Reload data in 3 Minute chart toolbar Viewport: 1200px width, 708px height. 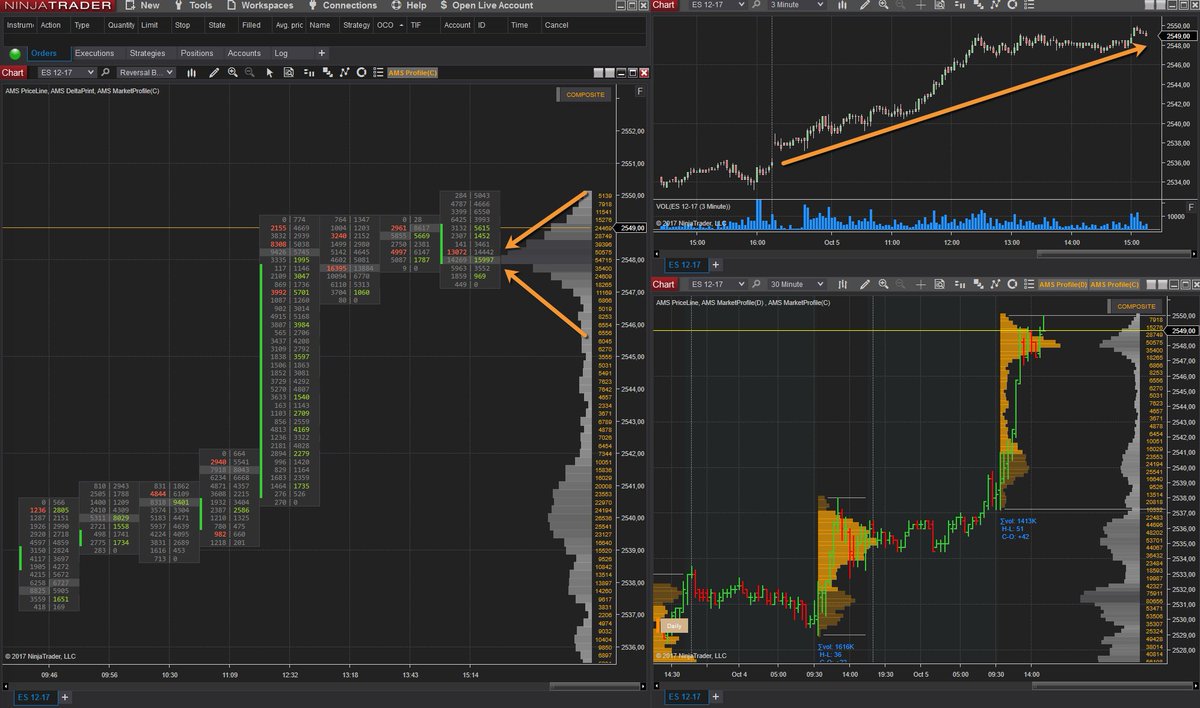tap(1012, 5)
